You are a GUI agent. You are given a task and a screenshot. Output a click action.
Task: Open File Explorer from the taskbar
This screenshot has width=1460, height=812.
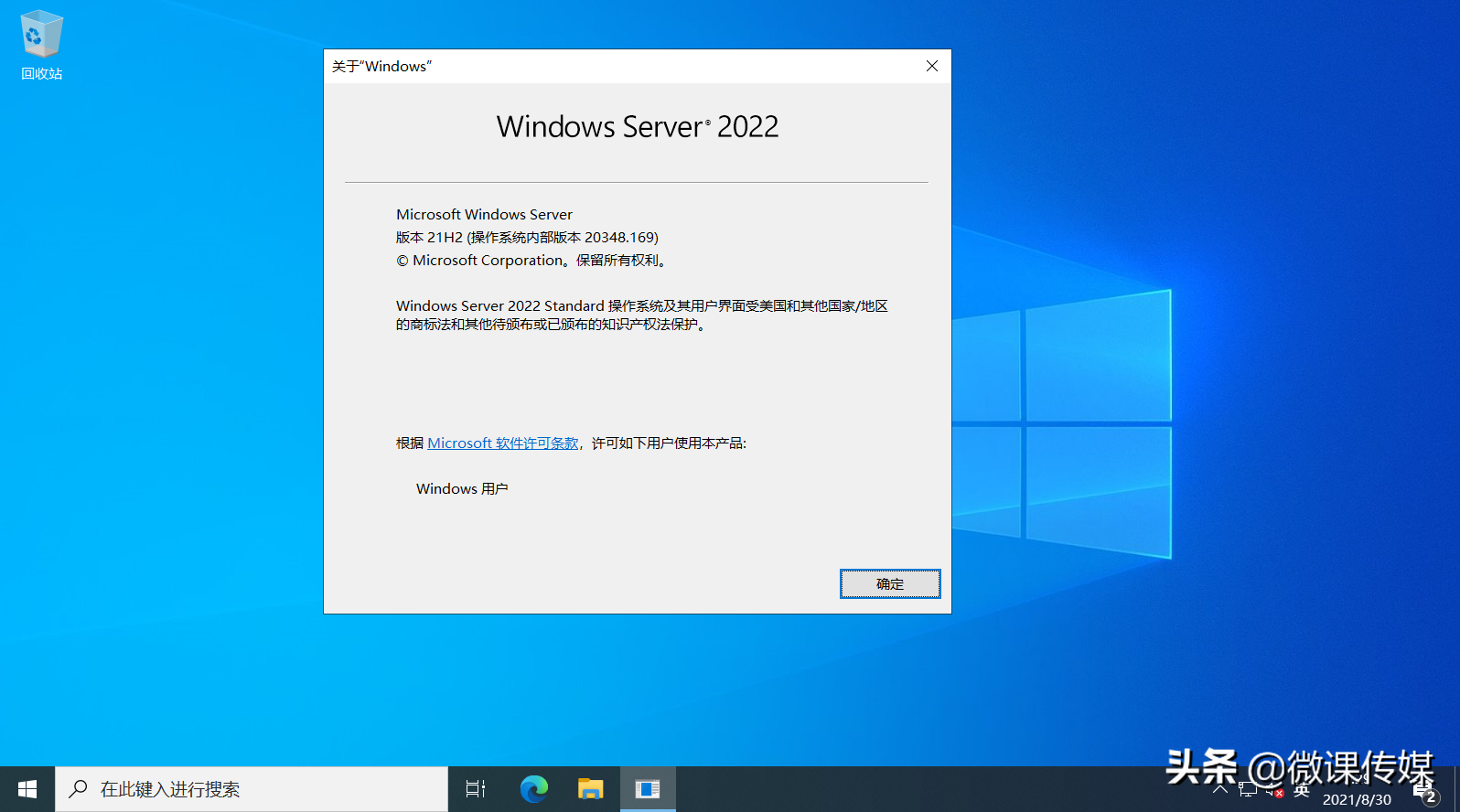(591, 789)
